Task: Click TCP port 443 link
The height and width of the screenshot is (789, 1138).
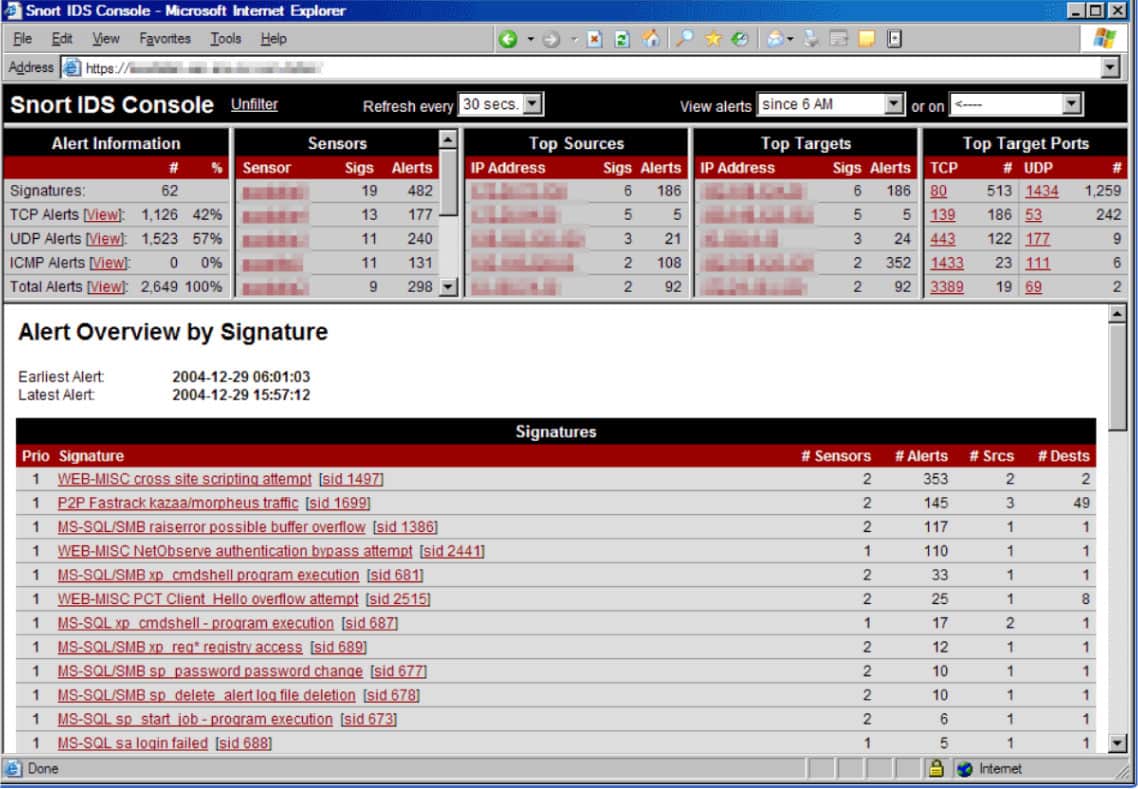Action: pyautogui.click(x=943, y=239)
